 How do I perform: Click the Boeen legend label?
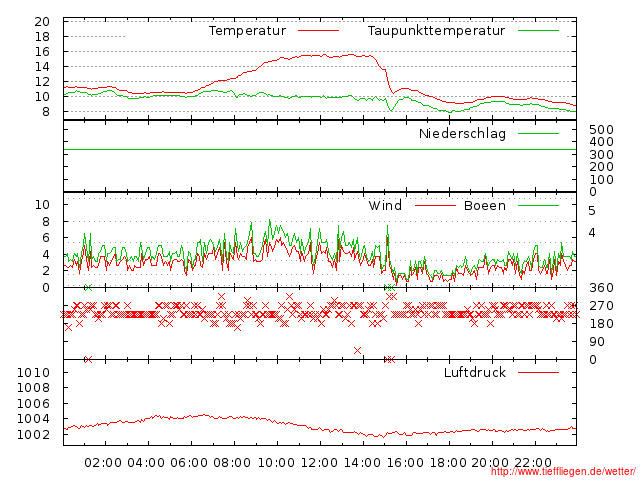pos(485,205)
